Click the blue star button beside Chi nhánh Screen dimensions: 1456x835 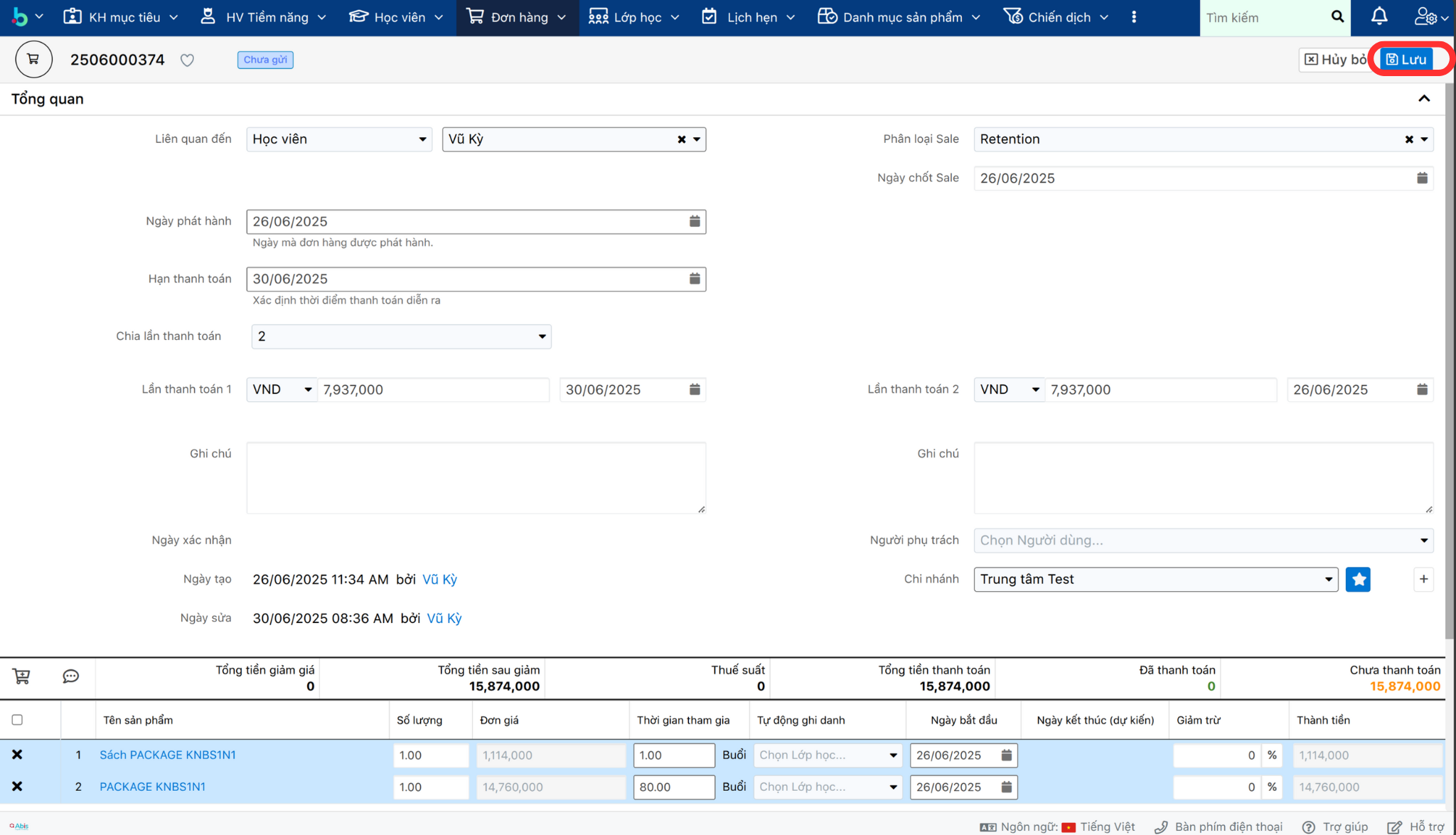(1358, 580)
